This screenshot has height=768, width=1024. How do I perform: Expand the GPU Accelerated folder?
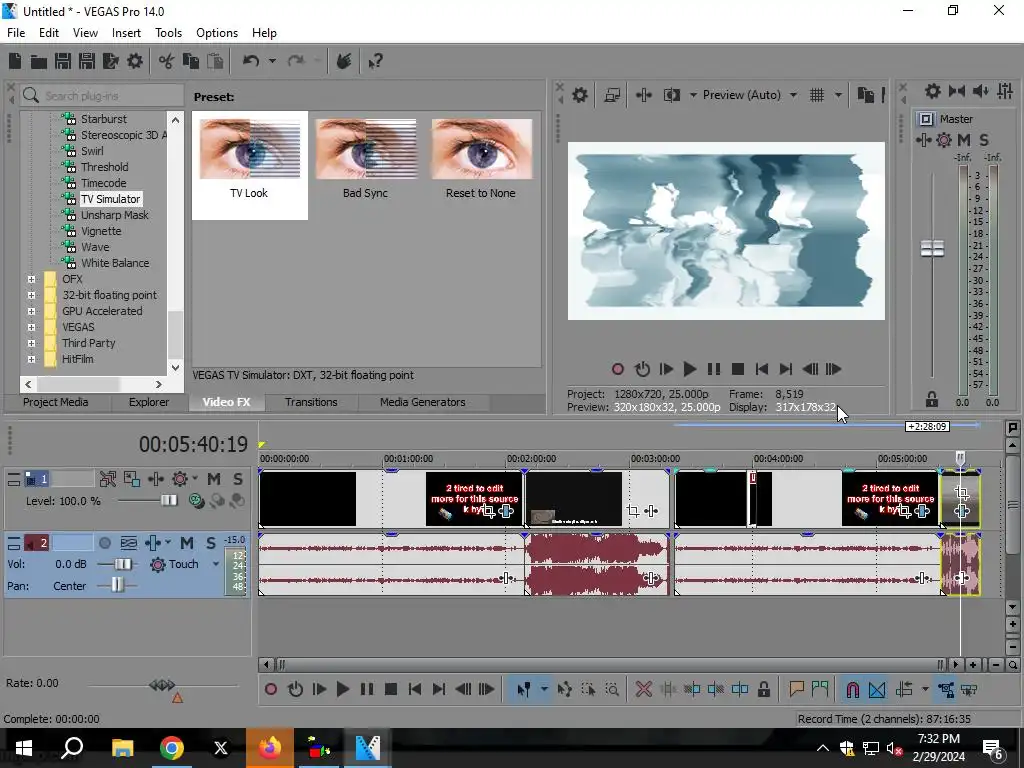pos(31,311)
